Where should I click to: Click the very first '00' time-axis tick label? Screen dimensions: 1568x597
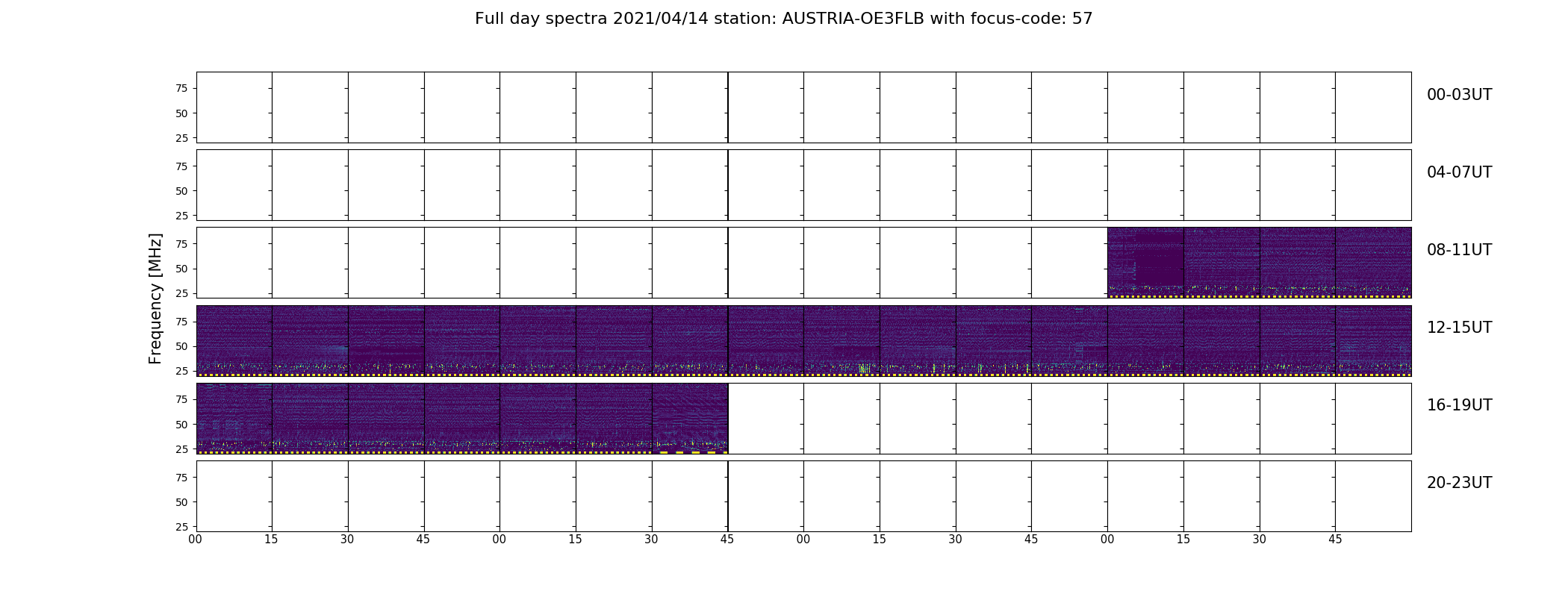(x=196, y=540)
